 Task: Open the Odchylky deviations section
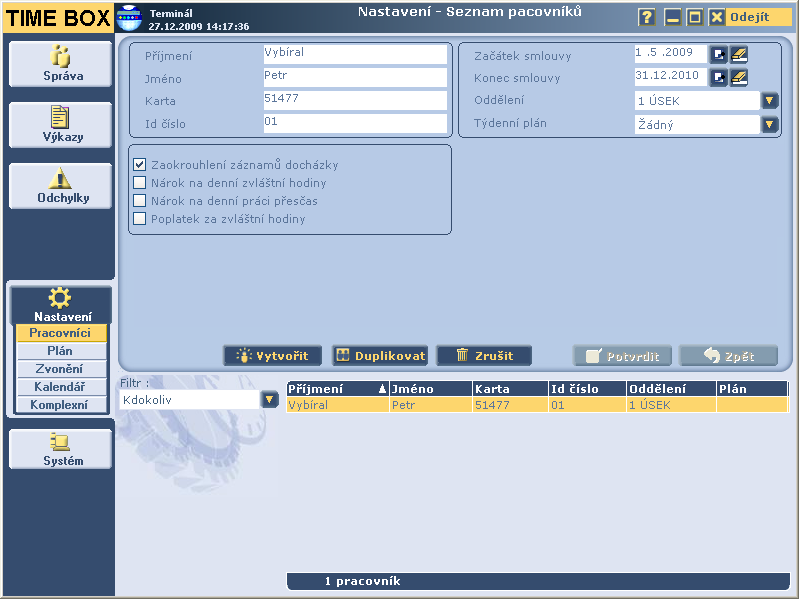pyautogui.click(x=61, y=186)
